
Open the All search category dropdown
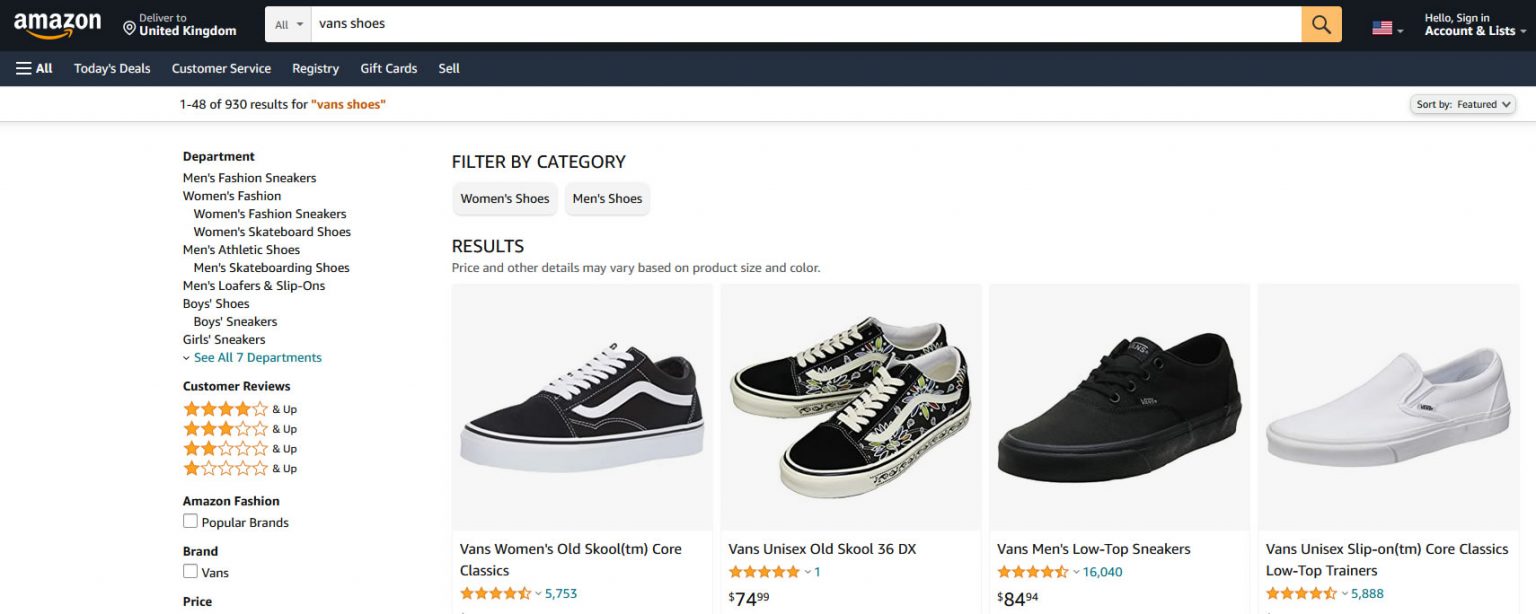point(287,23)
